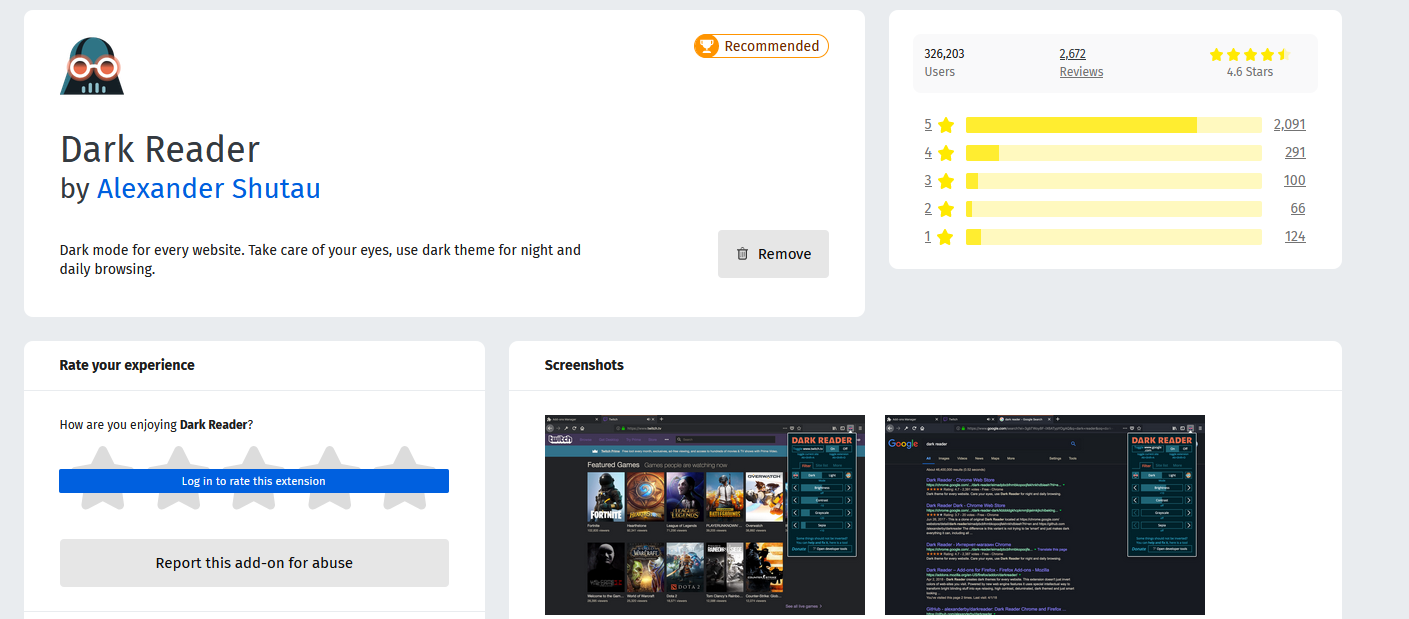
Task: View the 2,091 five-star reviews
Action: [x=1289, y=125]
